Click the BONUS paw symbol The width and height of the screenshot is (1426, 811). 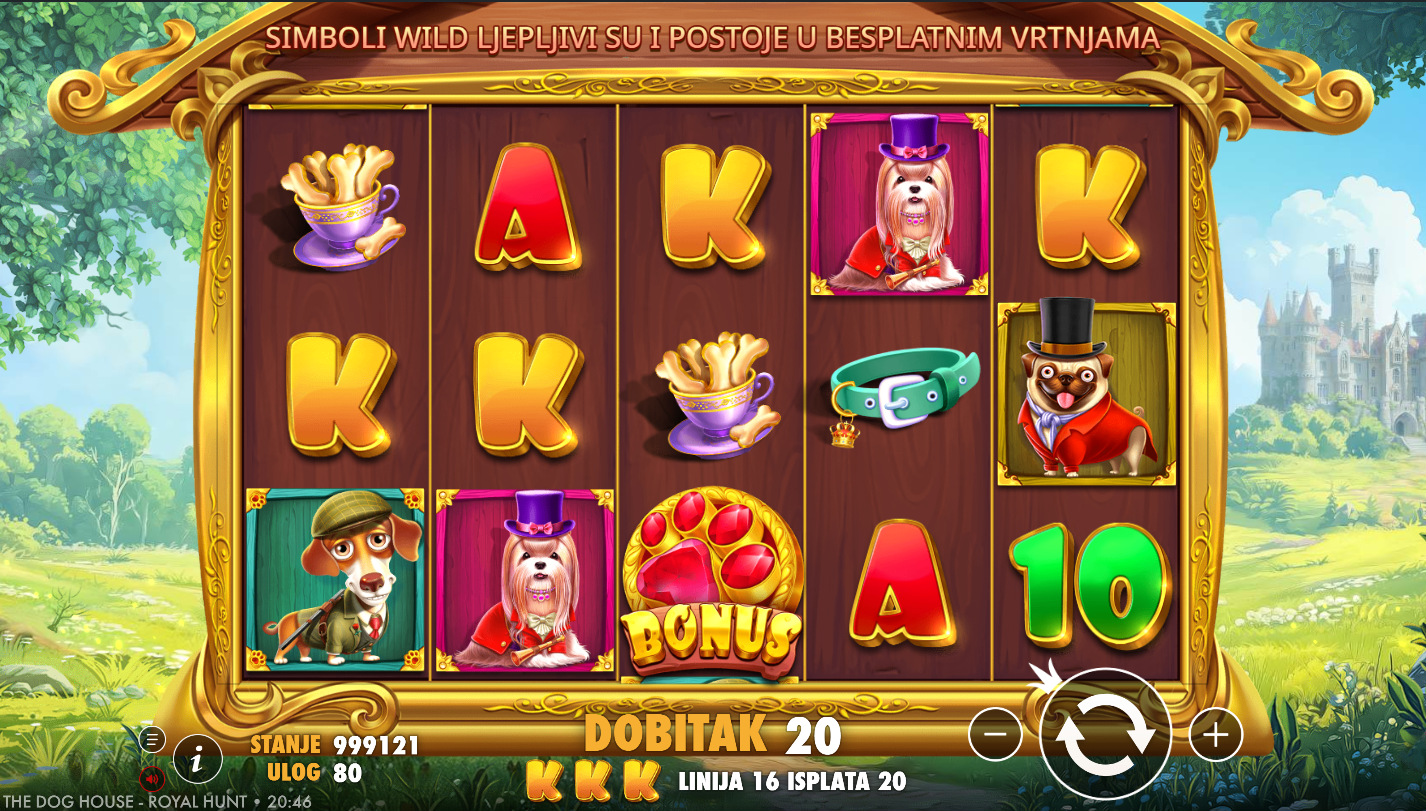pos(712,581)
